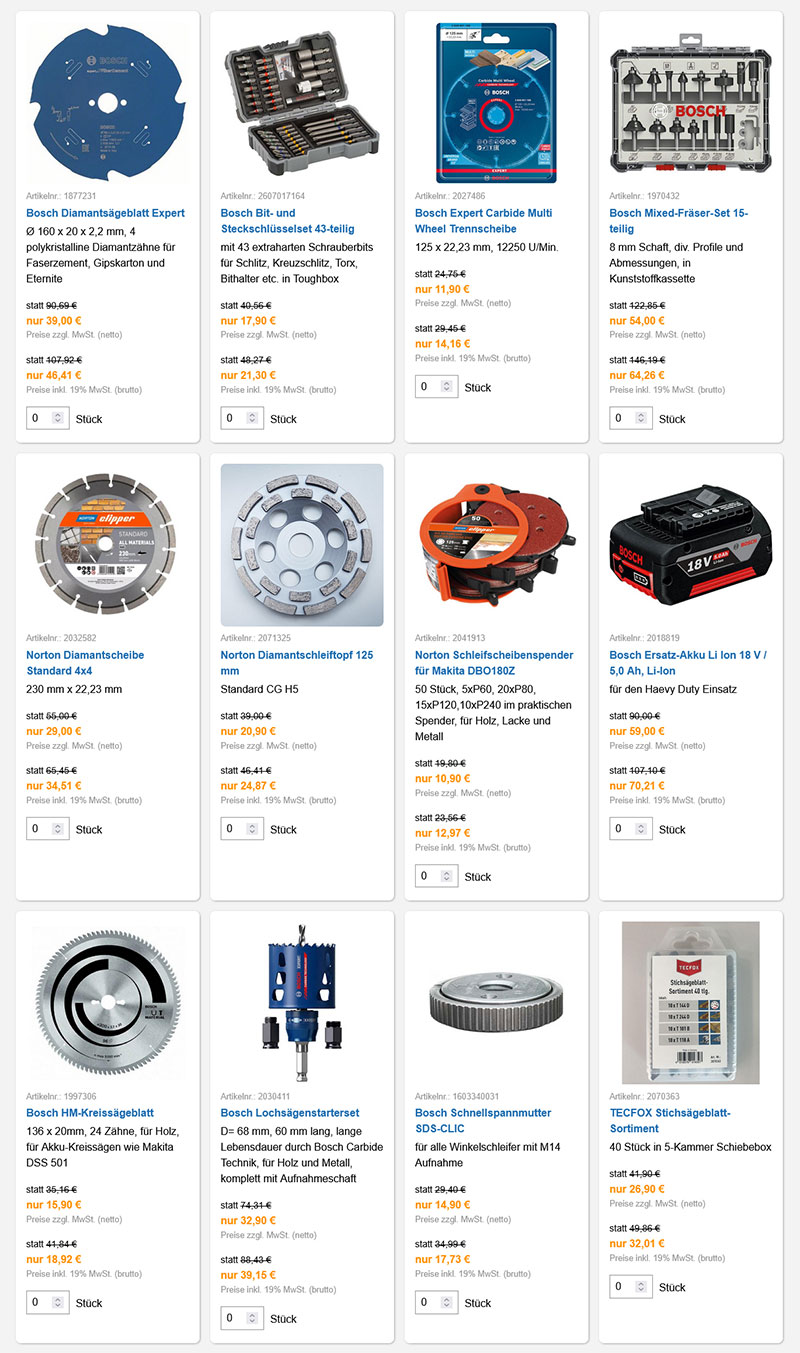800x1353 pixels.
Task: Open the TECFOX Stichsägeblatt box photo
Action: (691, 1003)
